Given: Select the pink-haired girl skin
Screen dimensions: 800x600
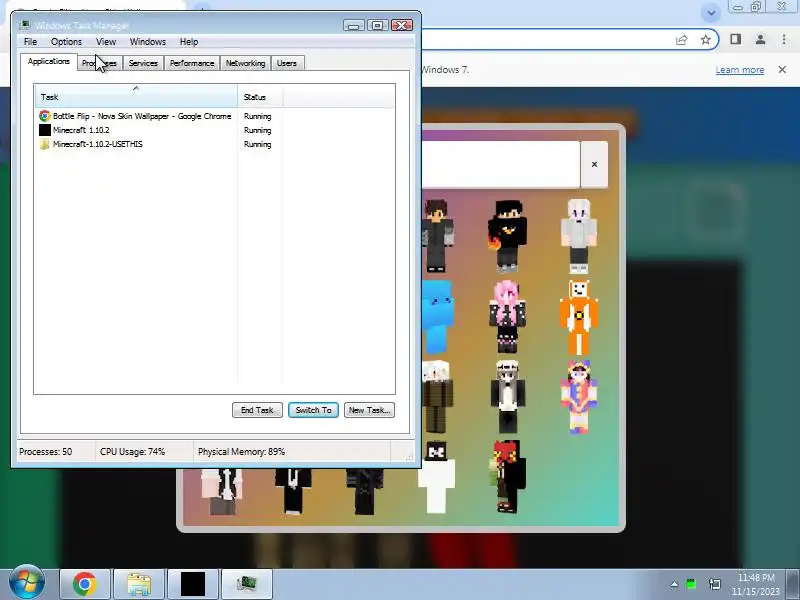Looking at the screenshot, I should pyautogui.click(x=507, y=316).
